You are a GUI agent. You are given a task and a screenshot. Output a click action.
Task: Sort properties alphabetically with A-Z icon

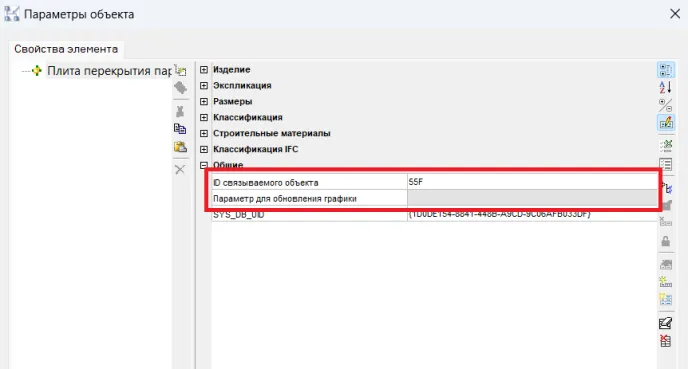tap(666, 87)
